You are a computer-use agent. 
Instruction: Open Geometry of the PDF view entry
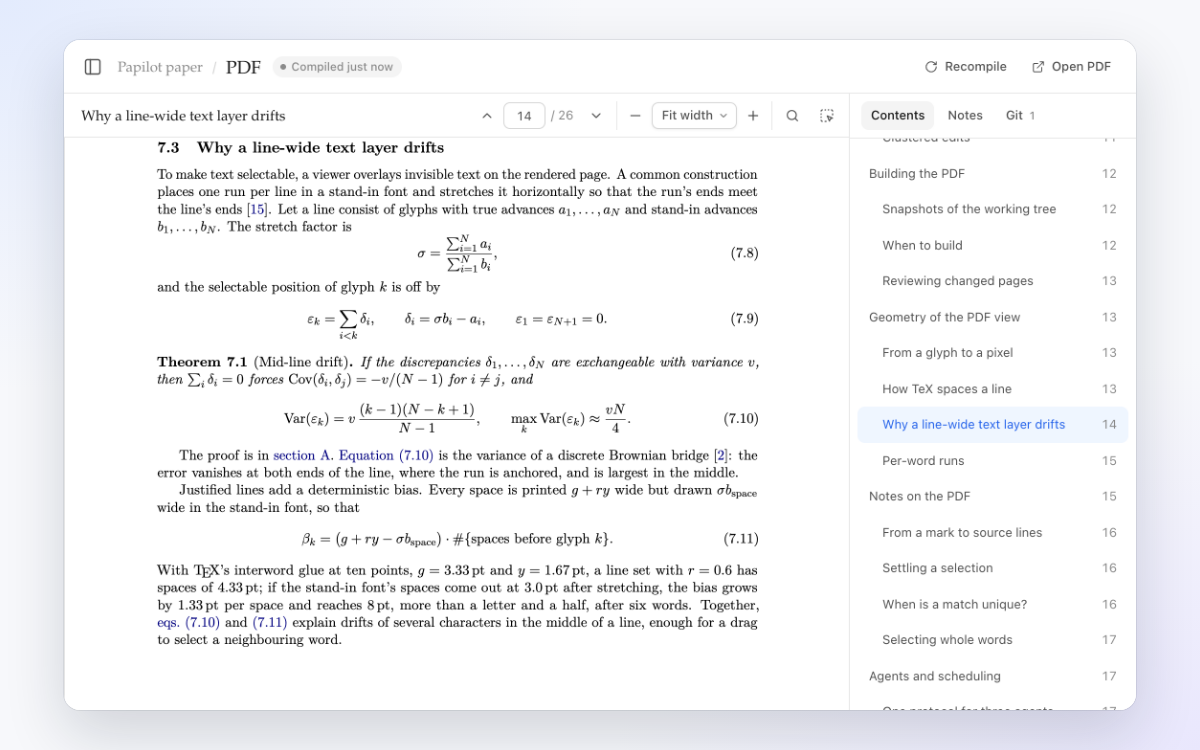[992, 317]
